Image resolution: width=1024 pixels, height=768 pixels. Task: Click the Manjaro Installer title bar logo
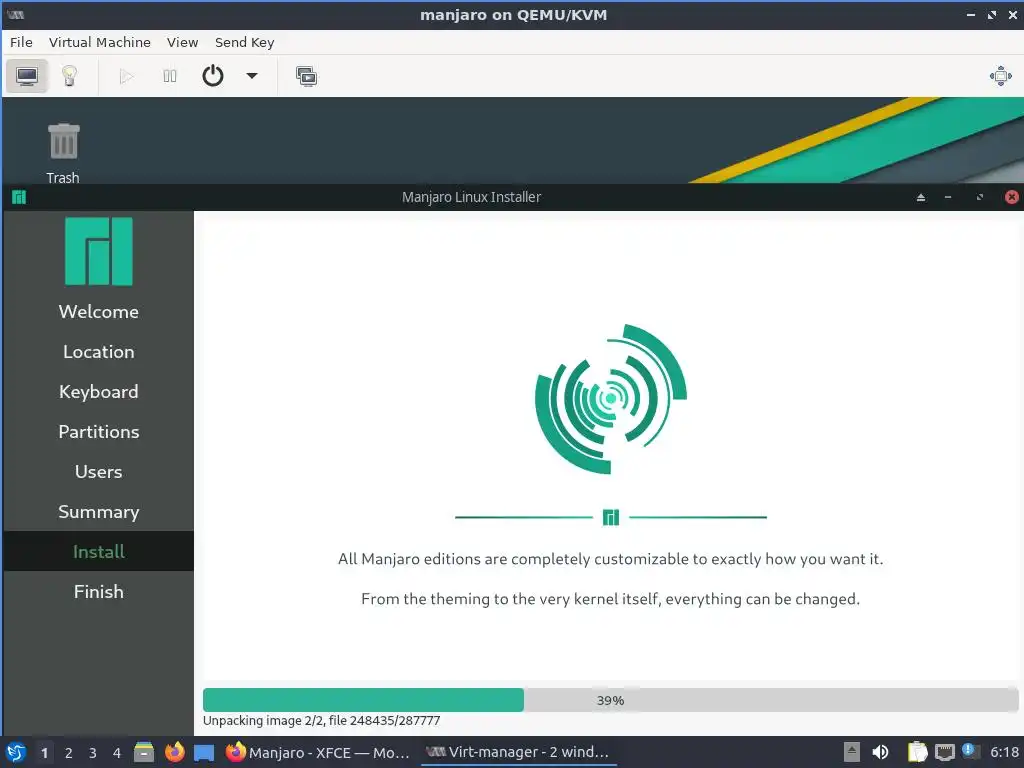click(x=19, y=197)
